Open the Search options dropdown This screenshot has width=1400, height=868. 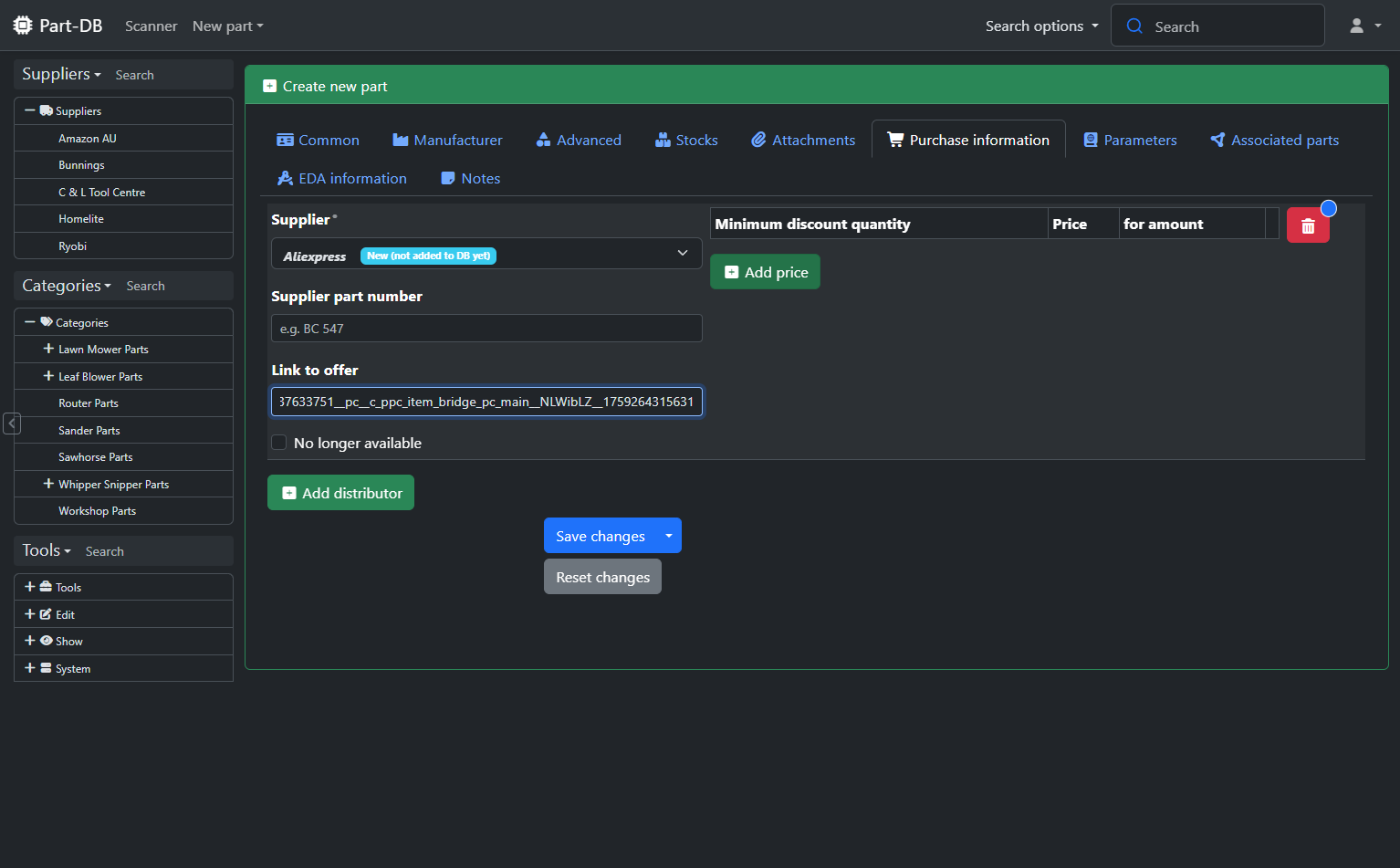1041,26
